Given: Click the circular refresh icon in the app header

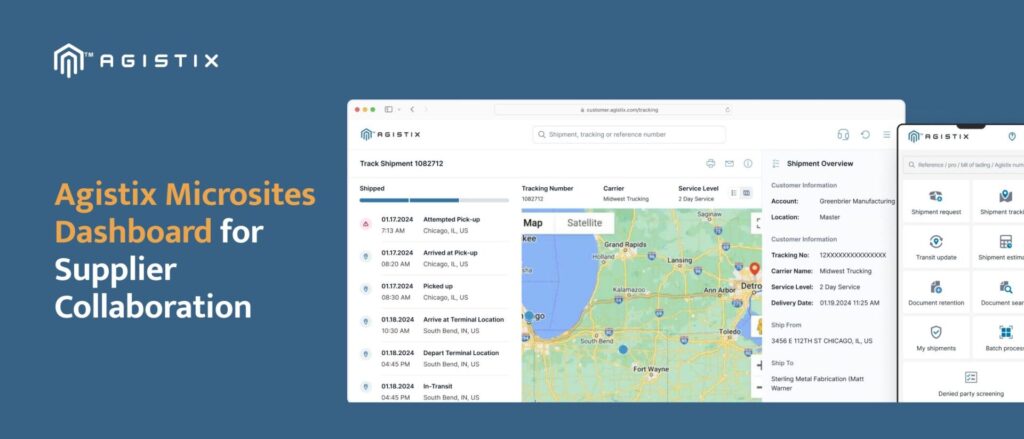Looking at the screenshot, I should coord(865,135).
